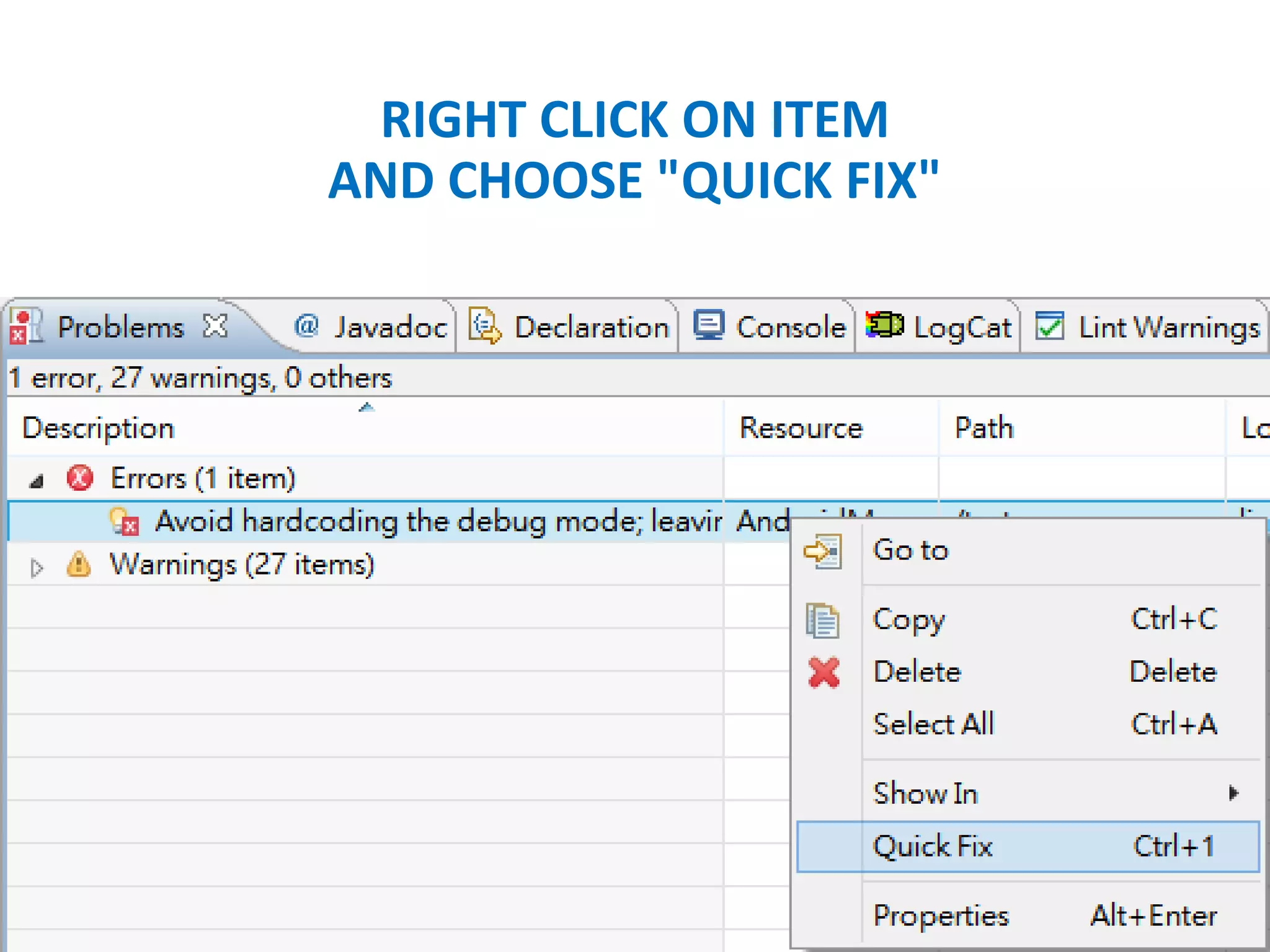
Task: Click the red error icon beside Errors
Action: [80, 478]
